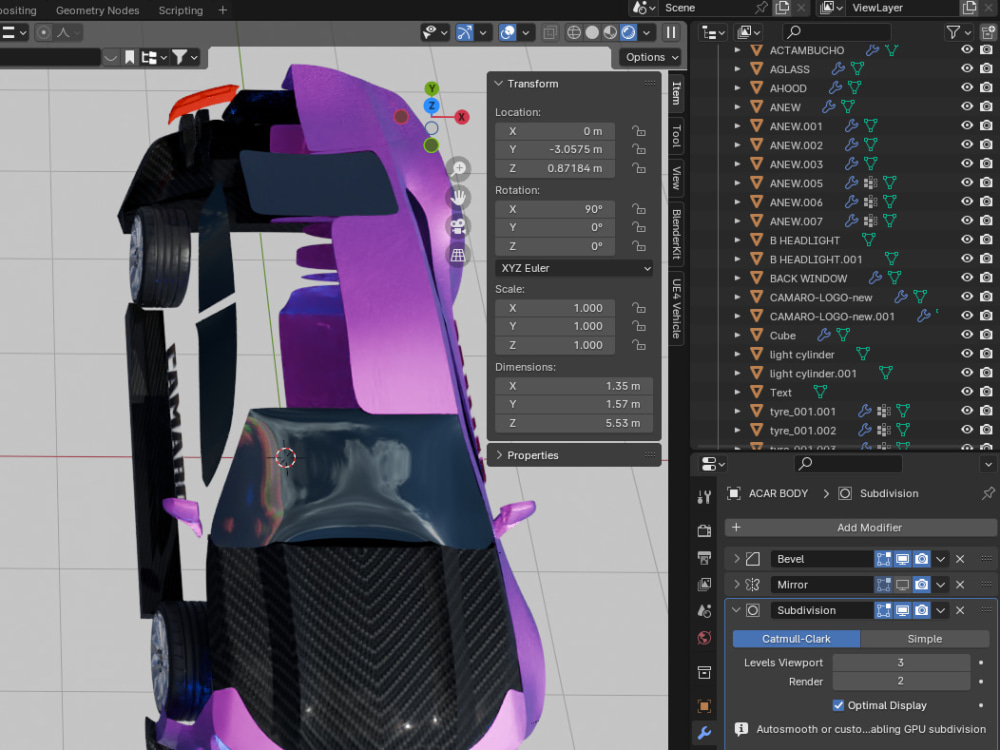Select Simple subdivision type
1000x750 pixels.
coord(924,639)
